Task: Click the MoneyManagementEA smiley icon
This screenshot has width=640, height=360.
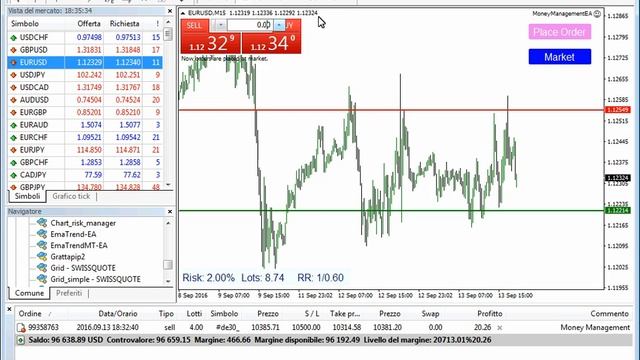Action: [x=597, y=13]
